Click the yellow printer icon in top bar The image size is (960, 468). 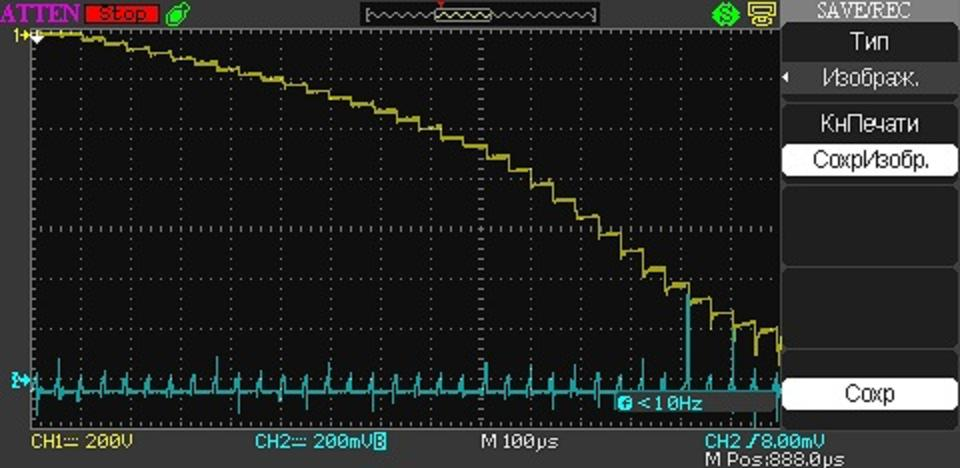point(761,14)
